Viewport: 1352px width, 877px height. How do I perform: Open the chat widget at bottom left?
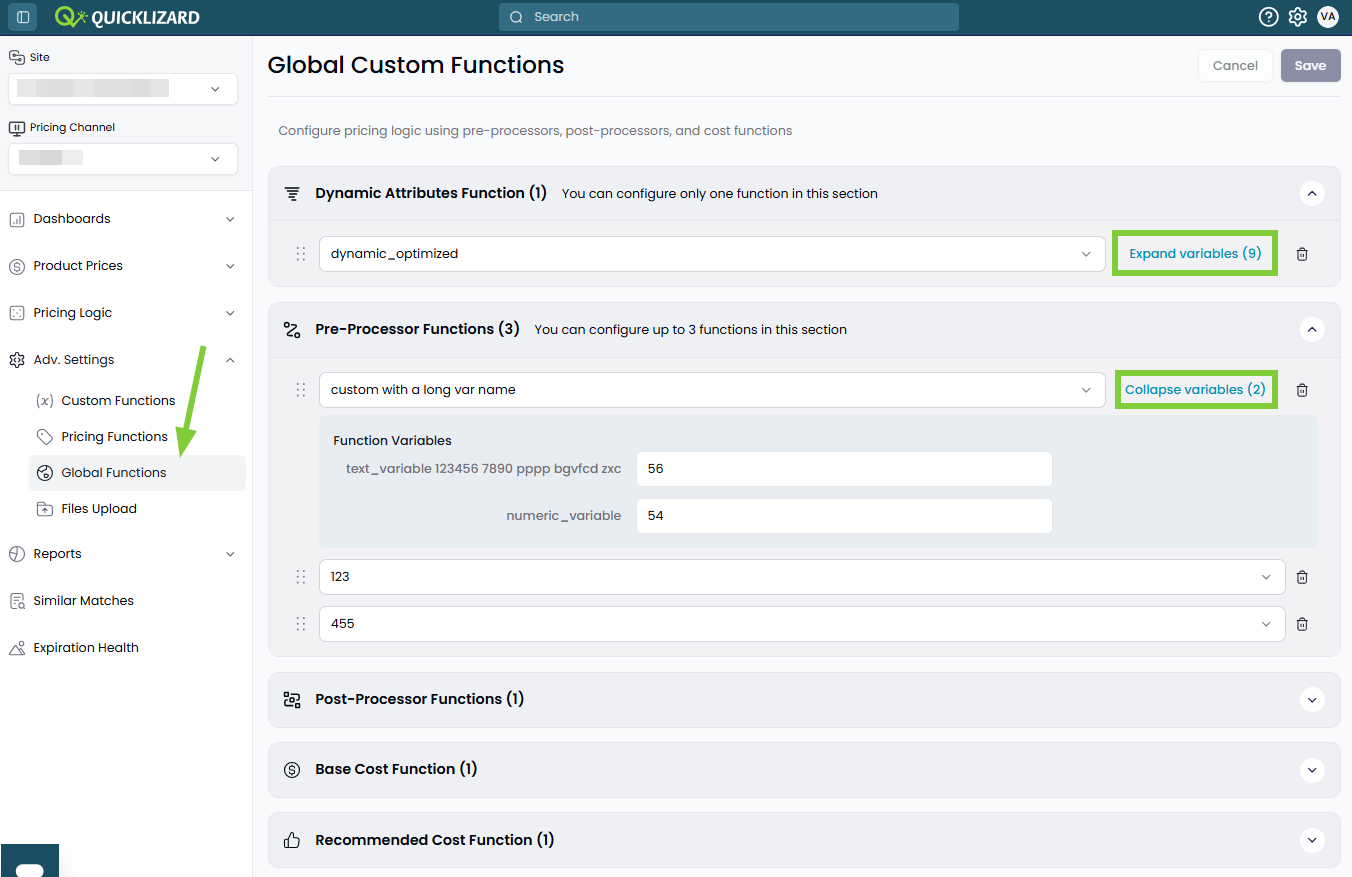tap(30, 861)
